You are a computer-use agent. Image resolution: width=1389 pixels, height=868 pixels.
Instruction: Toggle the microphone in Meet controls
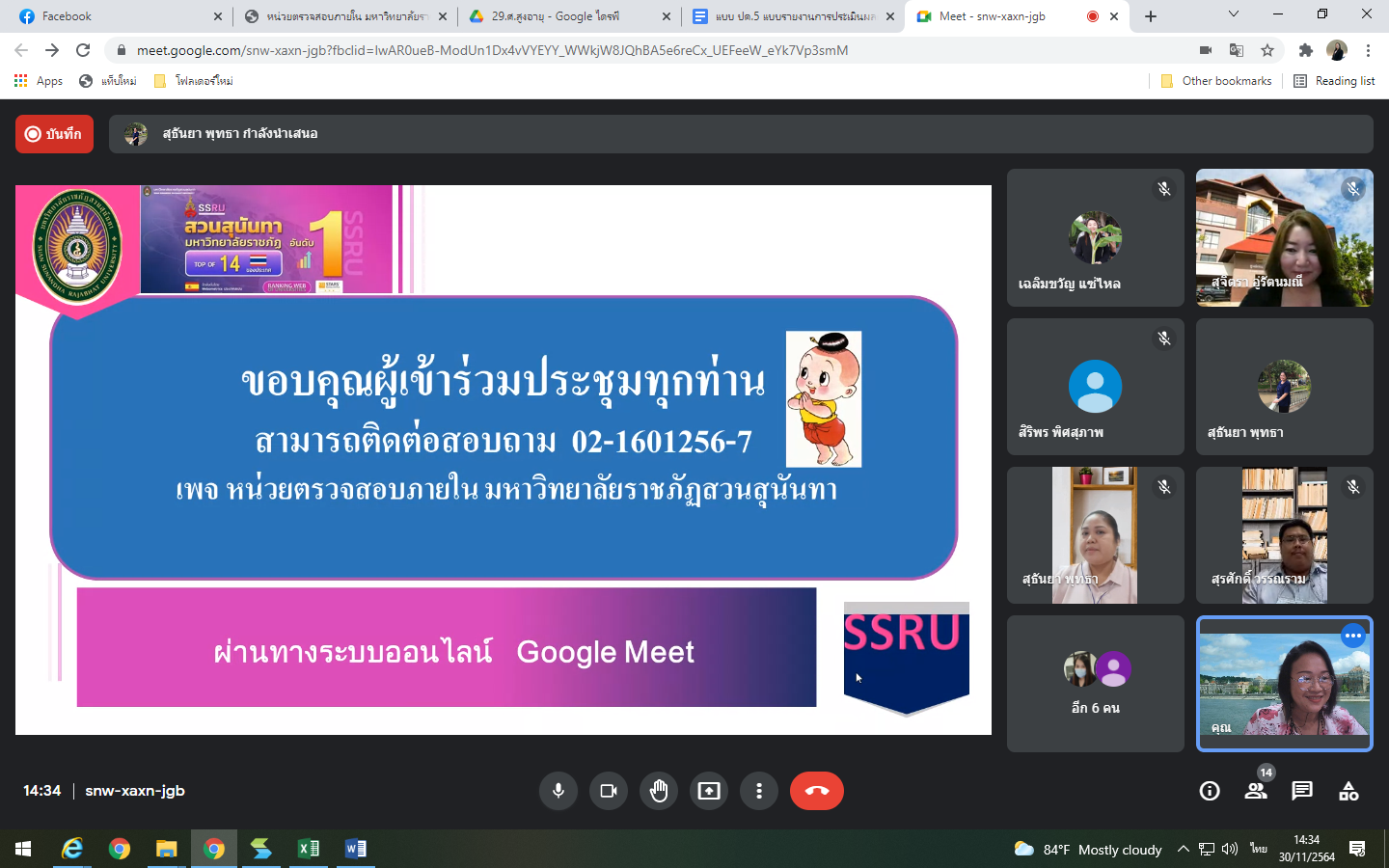(558, 791)
